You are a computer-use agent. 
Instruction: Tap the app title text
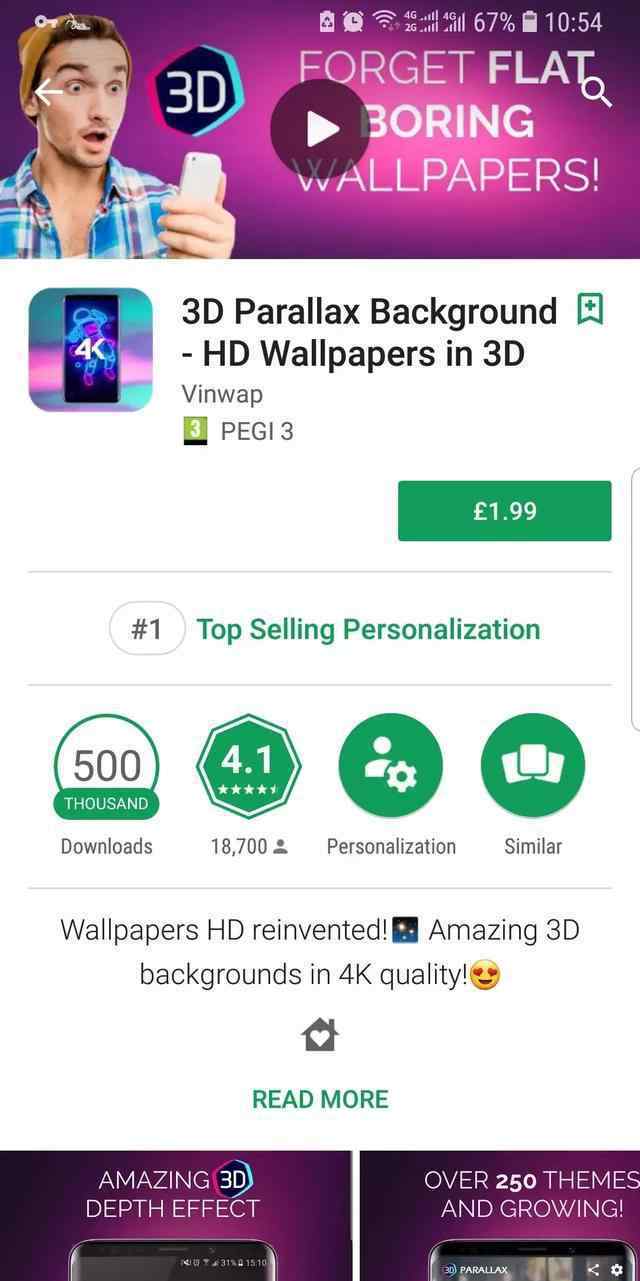(x=369, y=332)
